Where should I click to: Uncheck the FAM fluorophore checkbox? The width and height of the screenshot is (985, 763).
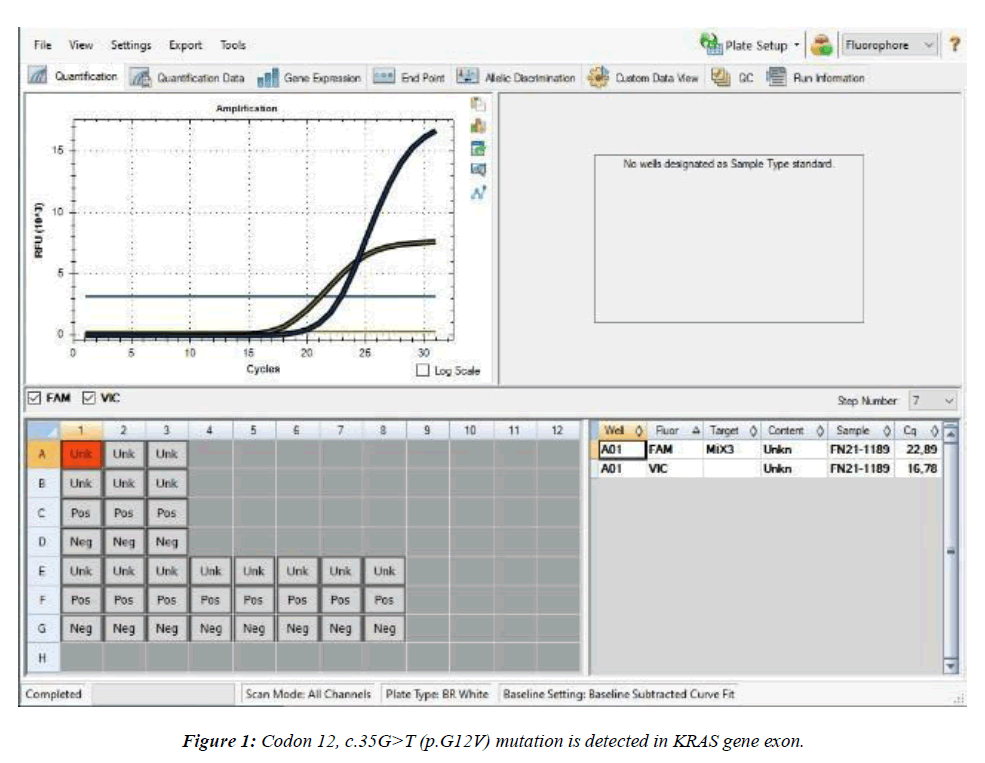[34, 398]
